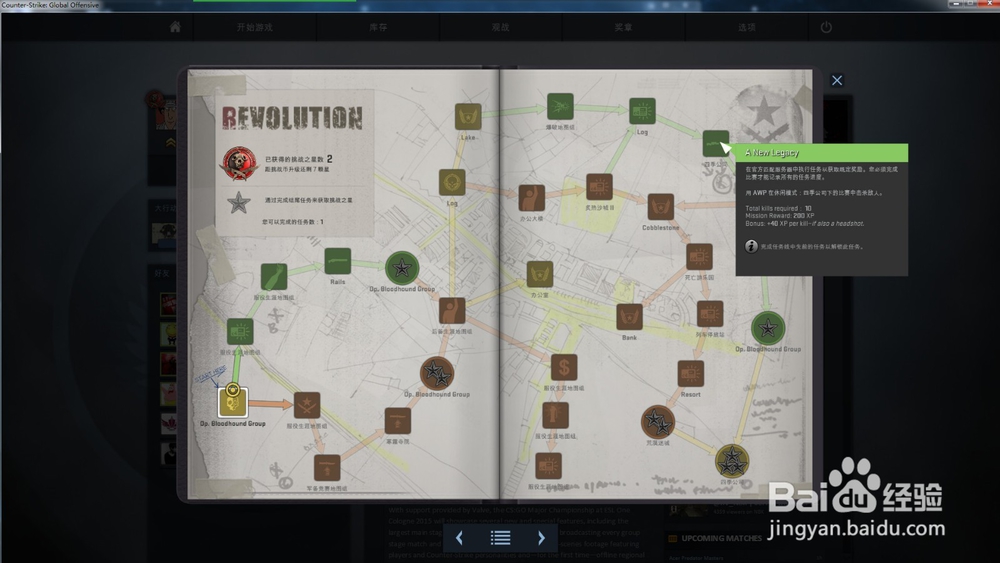
Task: Select the green Log mission node
Action: point(642,112)
